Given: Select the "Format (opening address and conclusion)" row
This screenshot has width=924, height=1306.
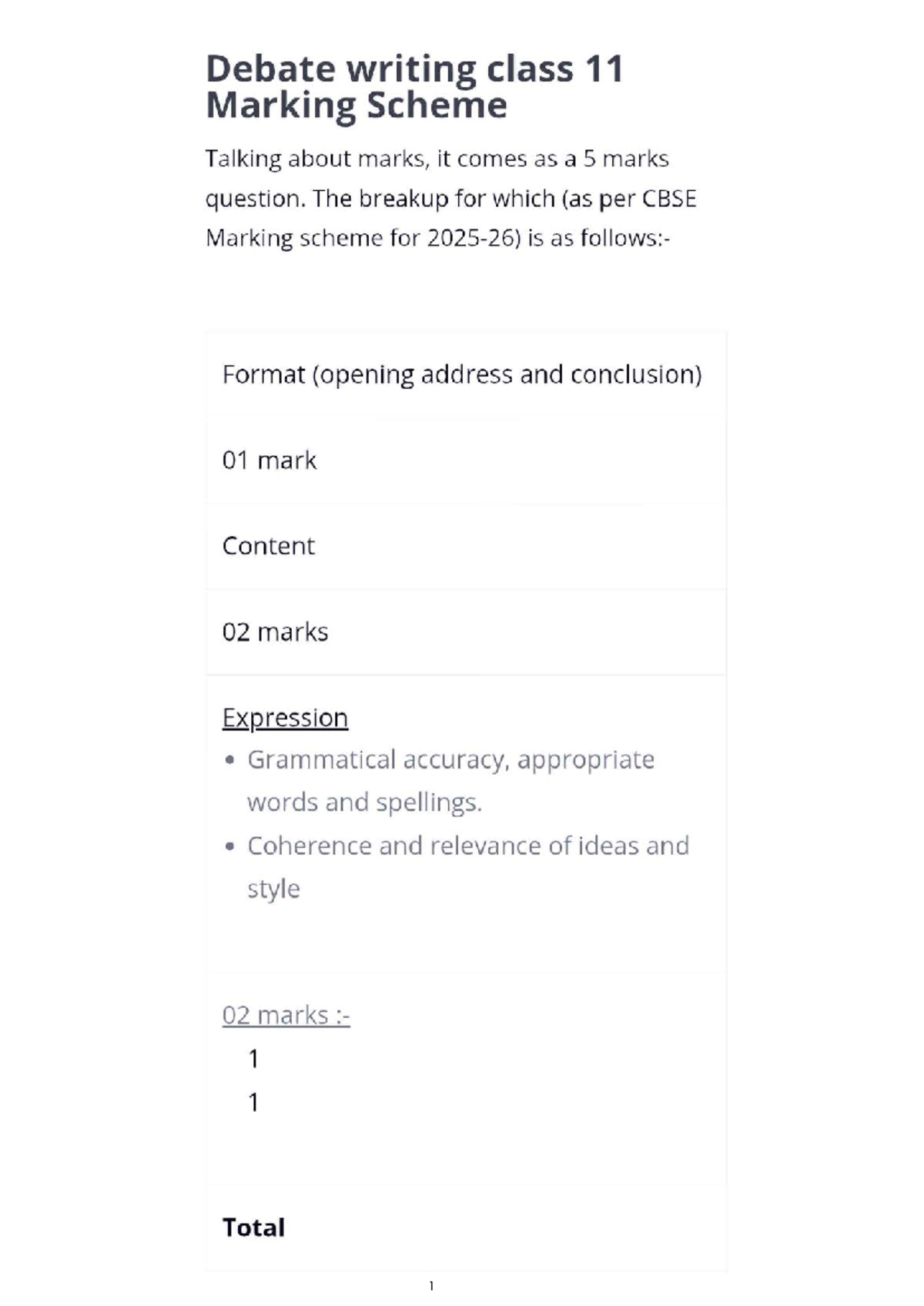Looking at the screenshot, I should click(462, 375).
